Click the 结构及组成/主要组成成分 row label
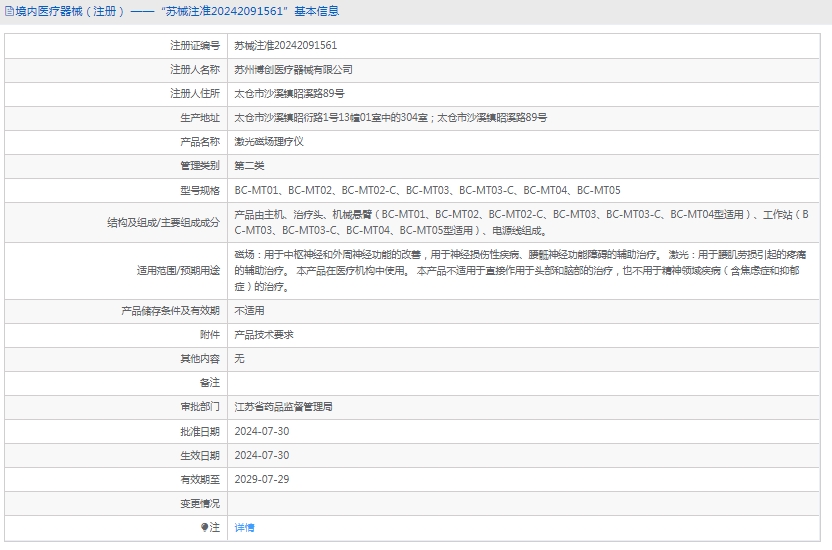The image size is (832, 550). [163, 222]
